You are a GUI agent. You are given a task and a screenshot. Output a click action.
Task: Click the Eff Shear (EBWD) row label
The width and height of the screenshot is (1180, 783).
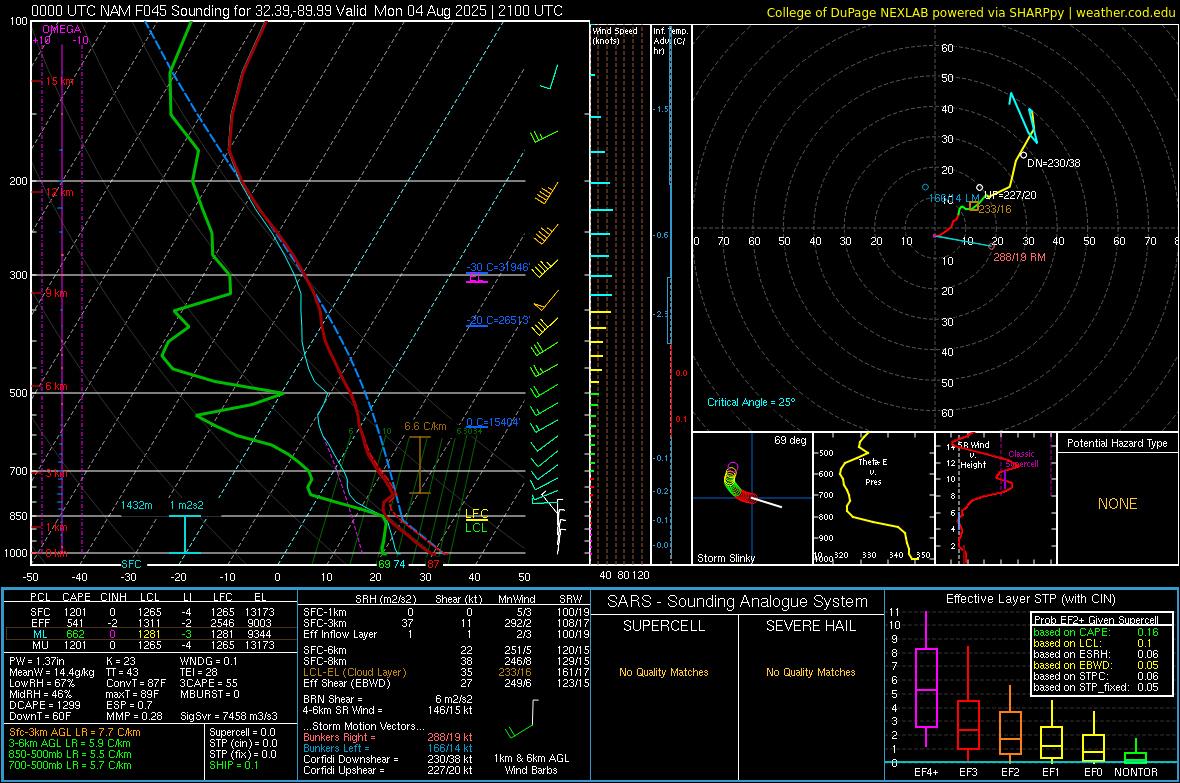[347, 683]
